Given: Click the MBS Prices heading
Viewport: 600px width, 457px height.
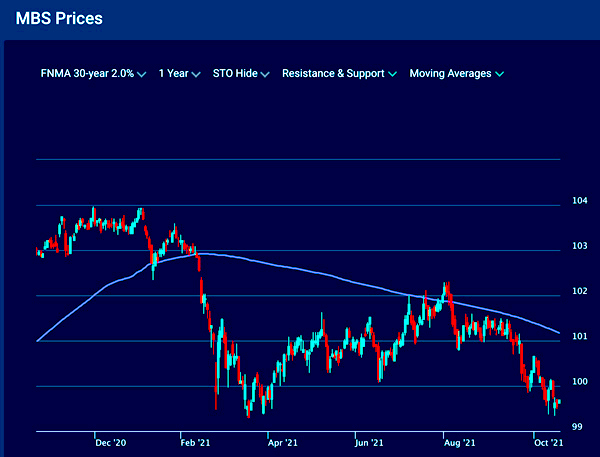Looking at the screenshot, I should click(x=59, y=18).
